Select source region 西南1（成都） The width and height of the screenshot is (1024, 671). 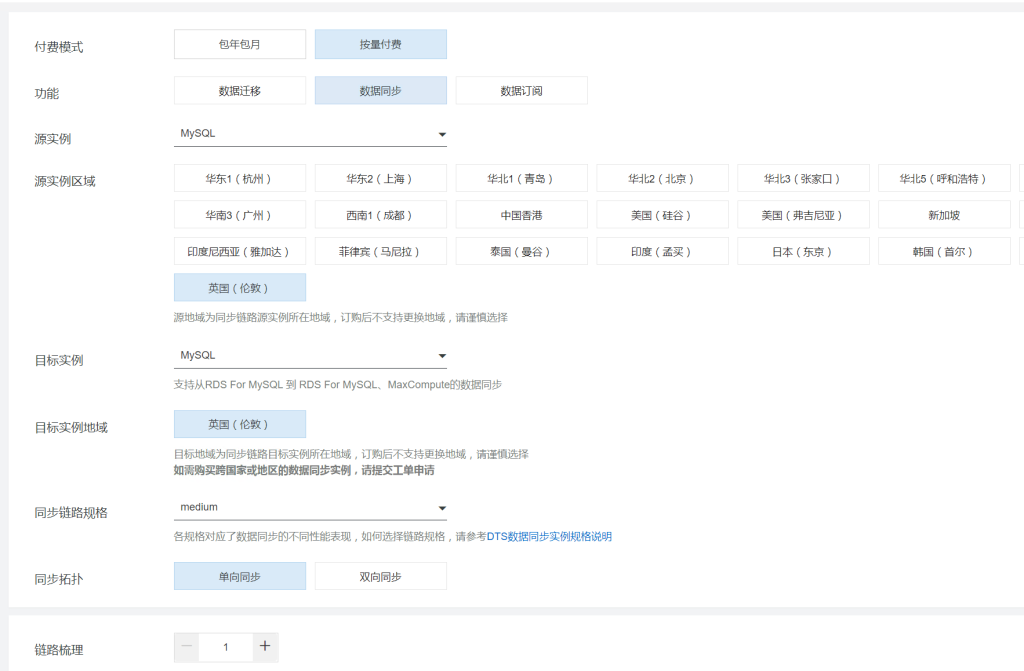(x=381, y=215)
